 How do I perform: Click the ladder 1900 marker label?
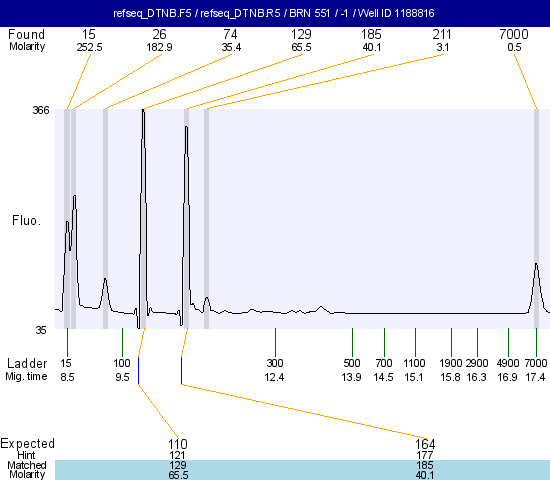(451, 363)
